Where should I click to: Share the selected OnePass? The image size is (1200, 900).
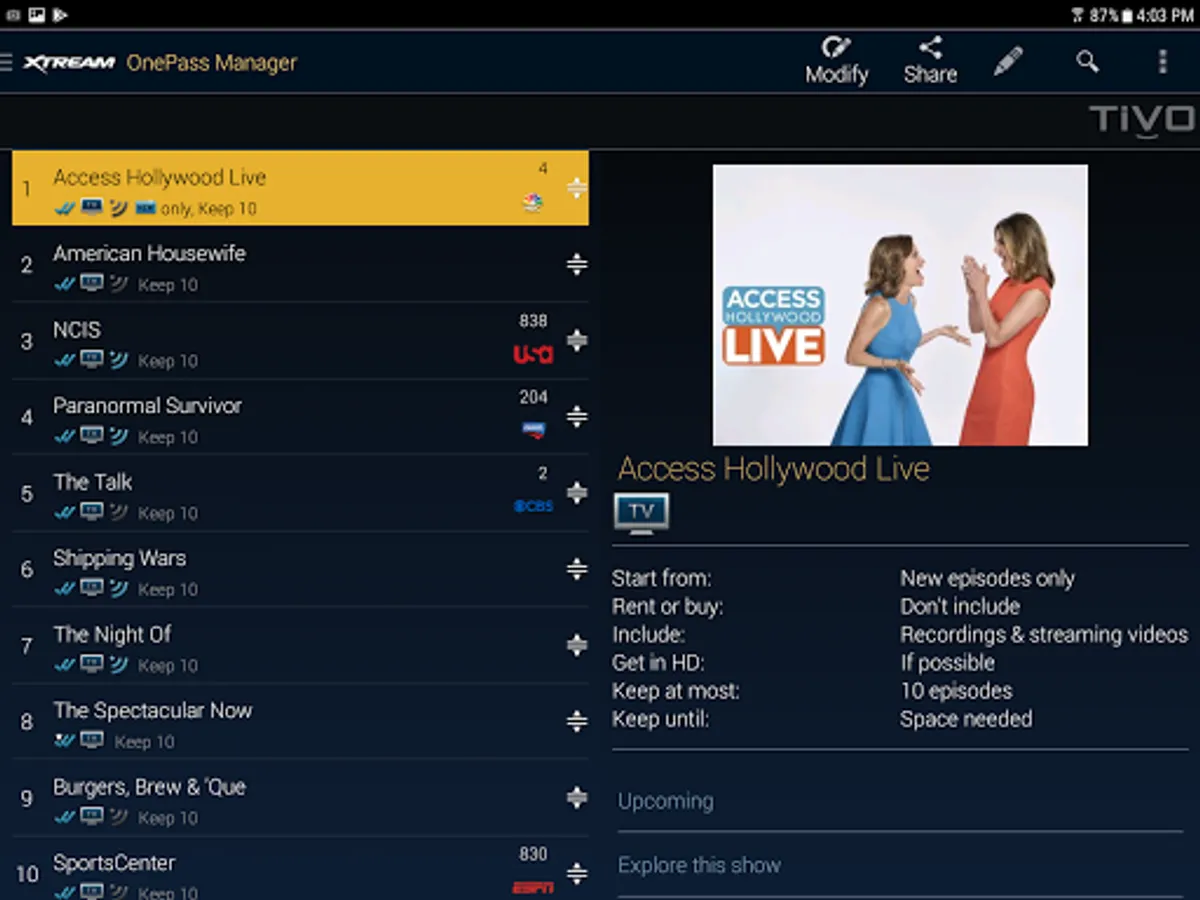930,61
